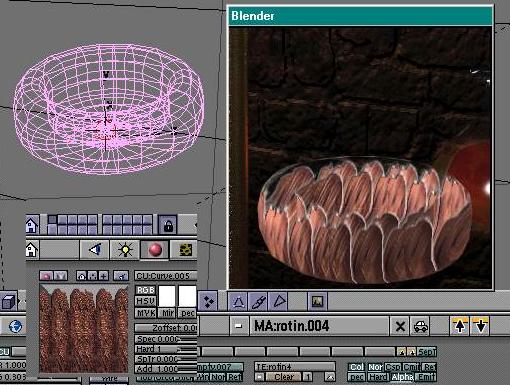Click the yellow Texture buttons icon
The width and height of the screenshot is (510, 385).
tap(184, 250)
